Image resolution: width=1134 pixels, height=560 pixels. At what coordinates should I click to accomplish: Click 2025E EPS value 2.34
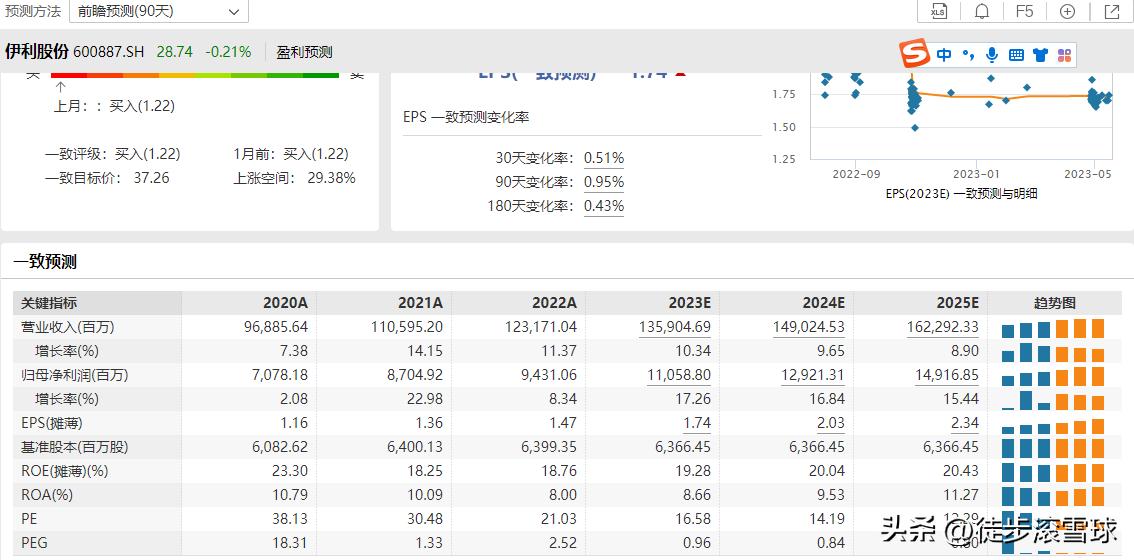(965, 423)
